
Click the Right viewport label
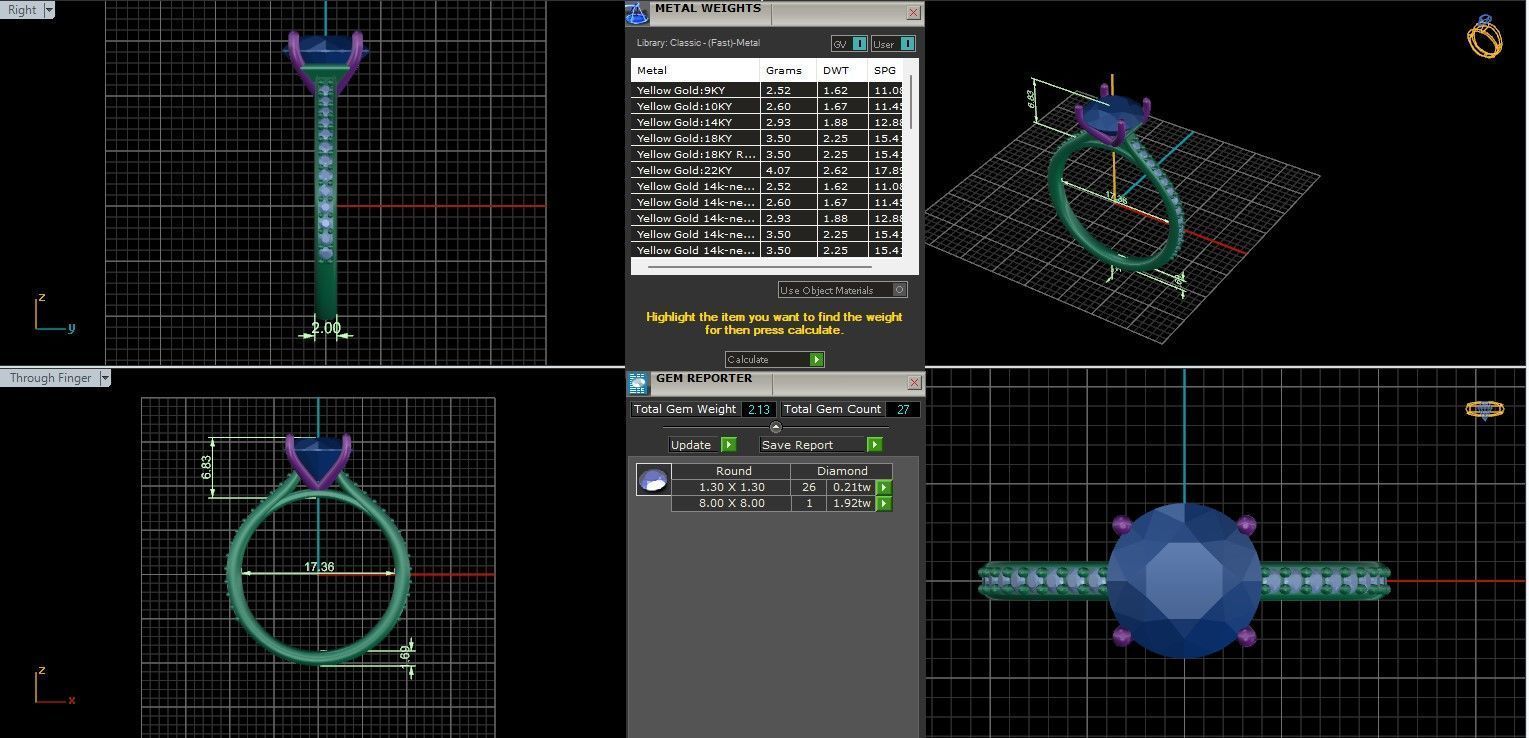[x=22, y=10]
